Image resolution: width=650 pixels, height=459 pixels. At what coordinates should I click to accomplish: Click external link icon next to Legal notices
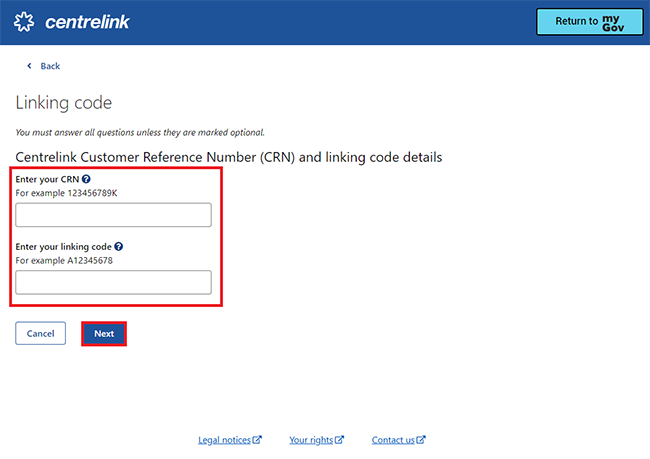click(x=257, y=440)
